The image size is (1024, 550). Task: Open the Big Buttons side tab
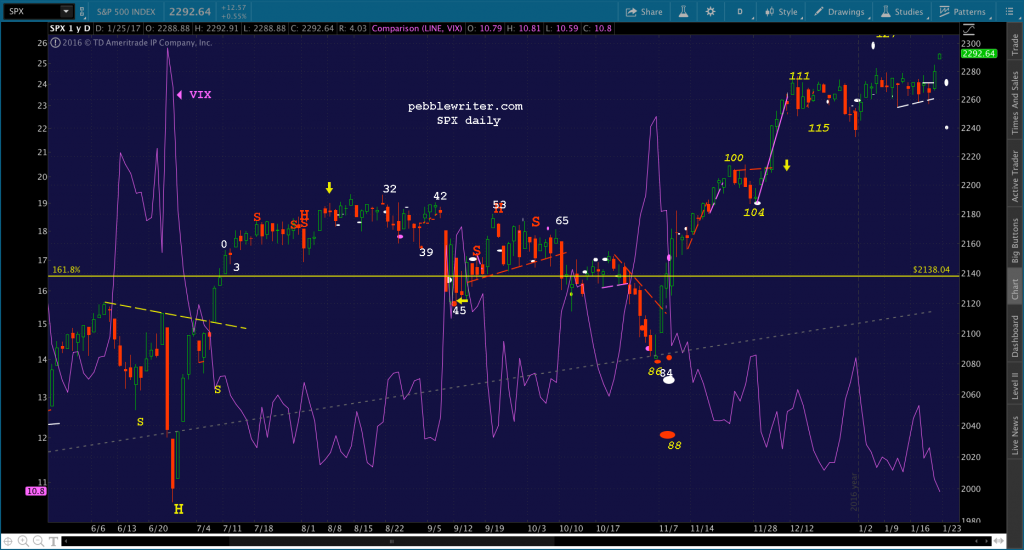(1015, 240)
